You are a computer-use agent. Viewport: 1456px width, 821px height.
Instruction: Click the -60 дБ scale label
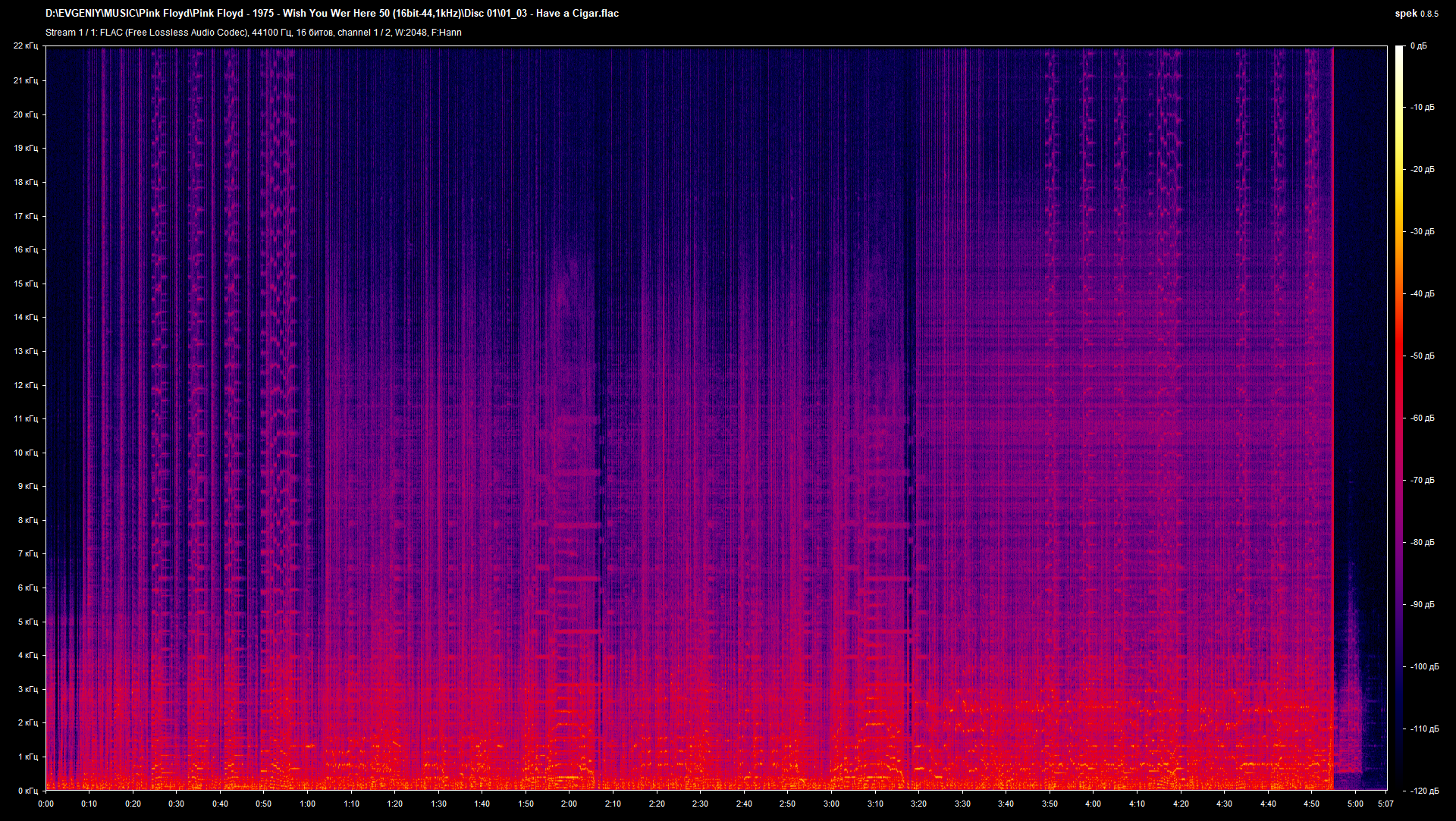pos(1422,418)
